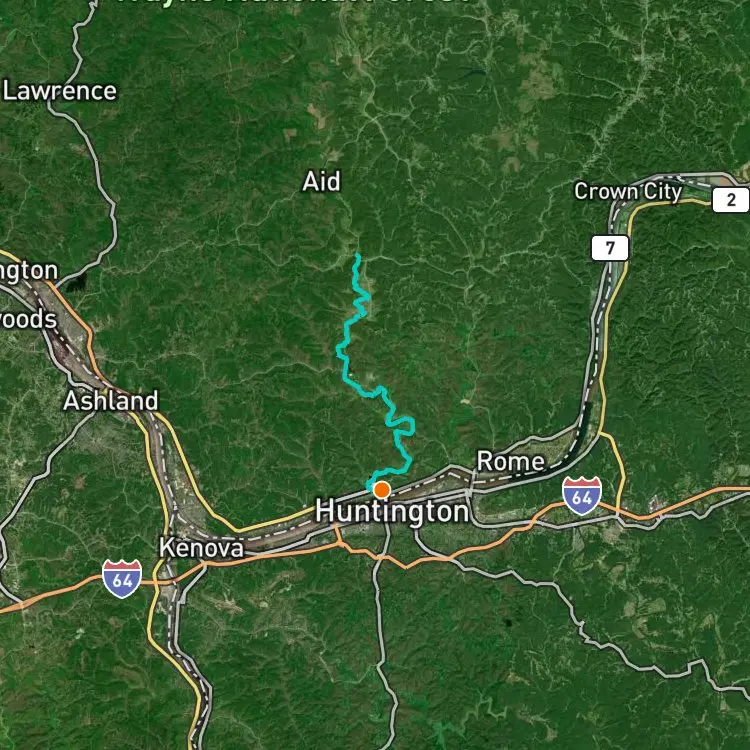Select the Lawrence county label
Screen dimensions: 750x750
[x=60, y=91]
